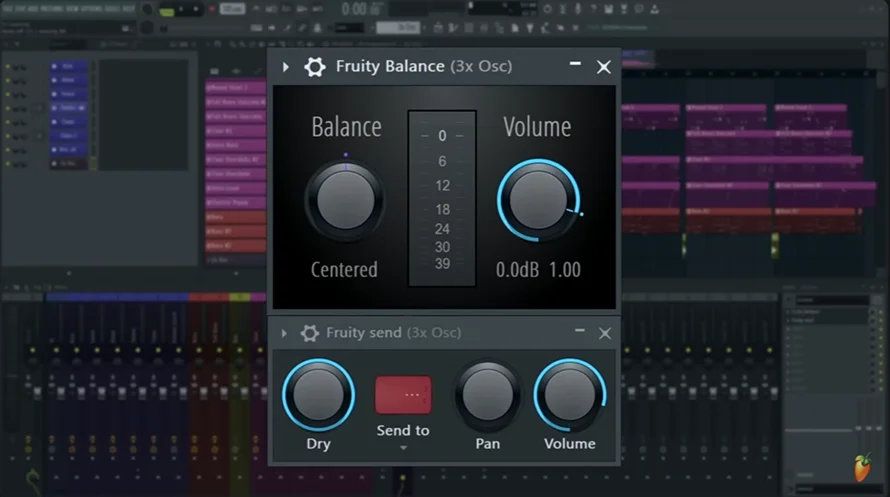
Task: Click the 'Dry' knob label
Action: click(x=318, y=444)
